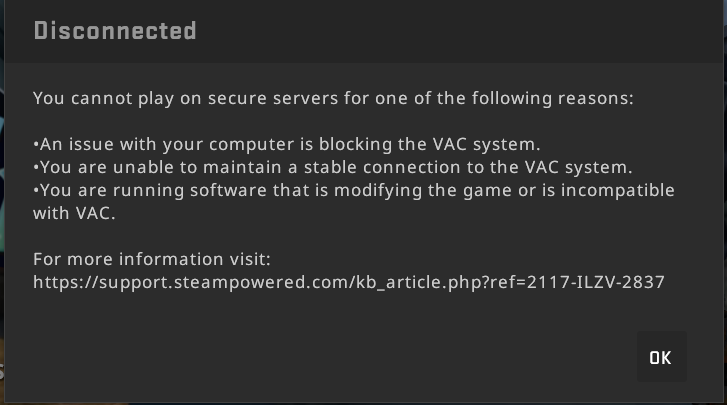
Task: Click the 'issue with your computer' bullet
Action: (287, 145)
